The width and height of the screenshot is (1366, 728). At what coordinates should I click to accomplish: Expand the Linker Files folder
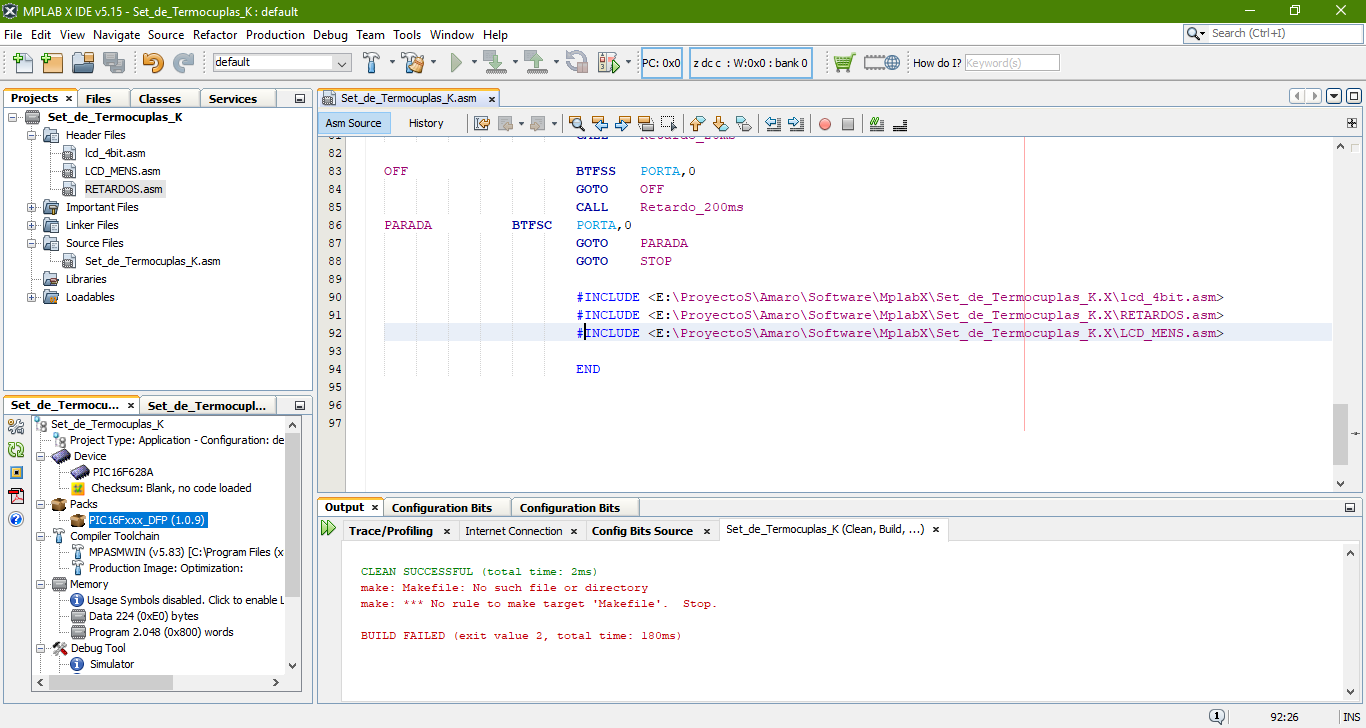(x=32, y=225)
